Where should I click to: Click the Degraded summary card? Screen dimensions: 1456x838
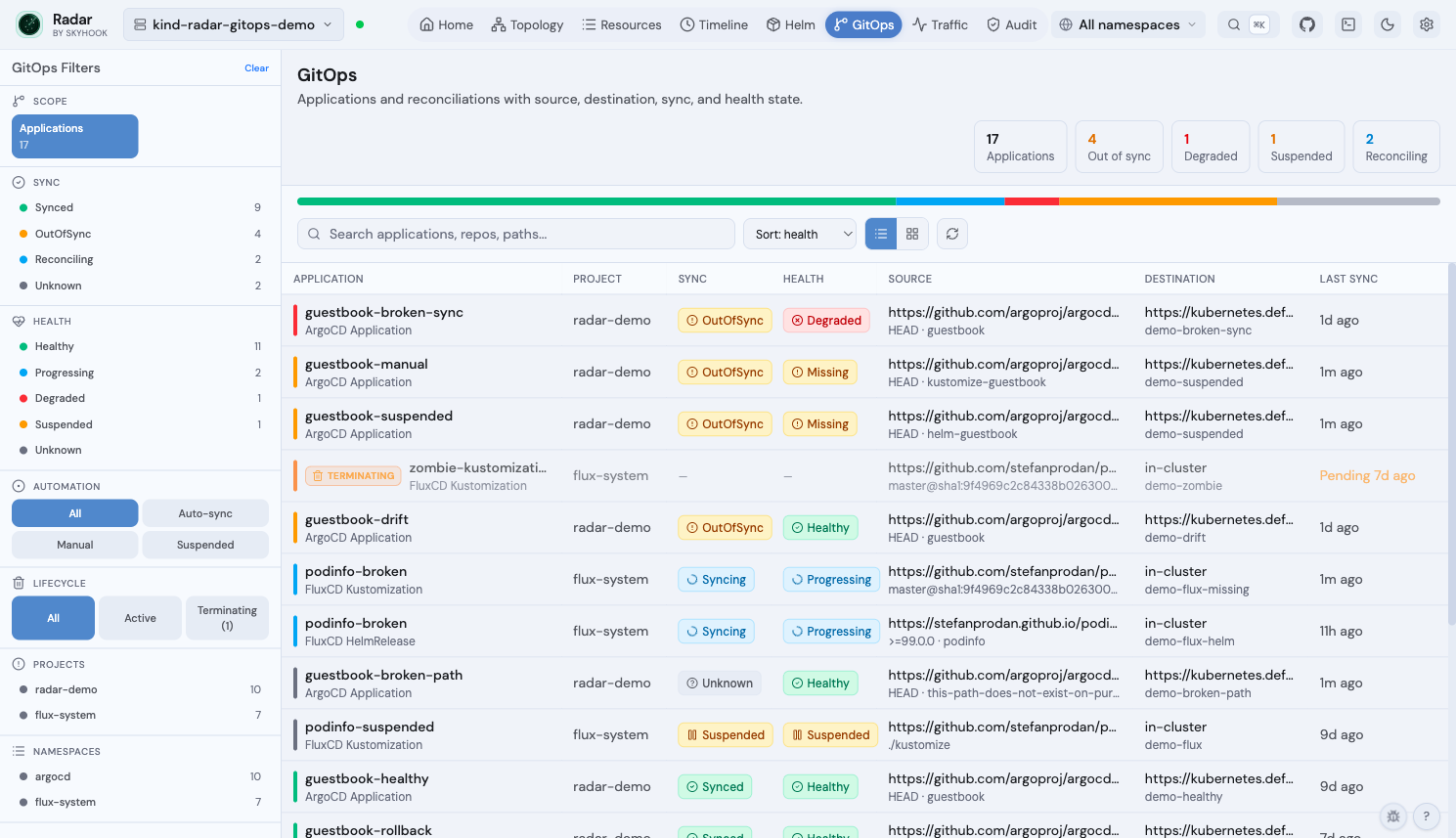pyautogui.click(x=1211, y=147)
